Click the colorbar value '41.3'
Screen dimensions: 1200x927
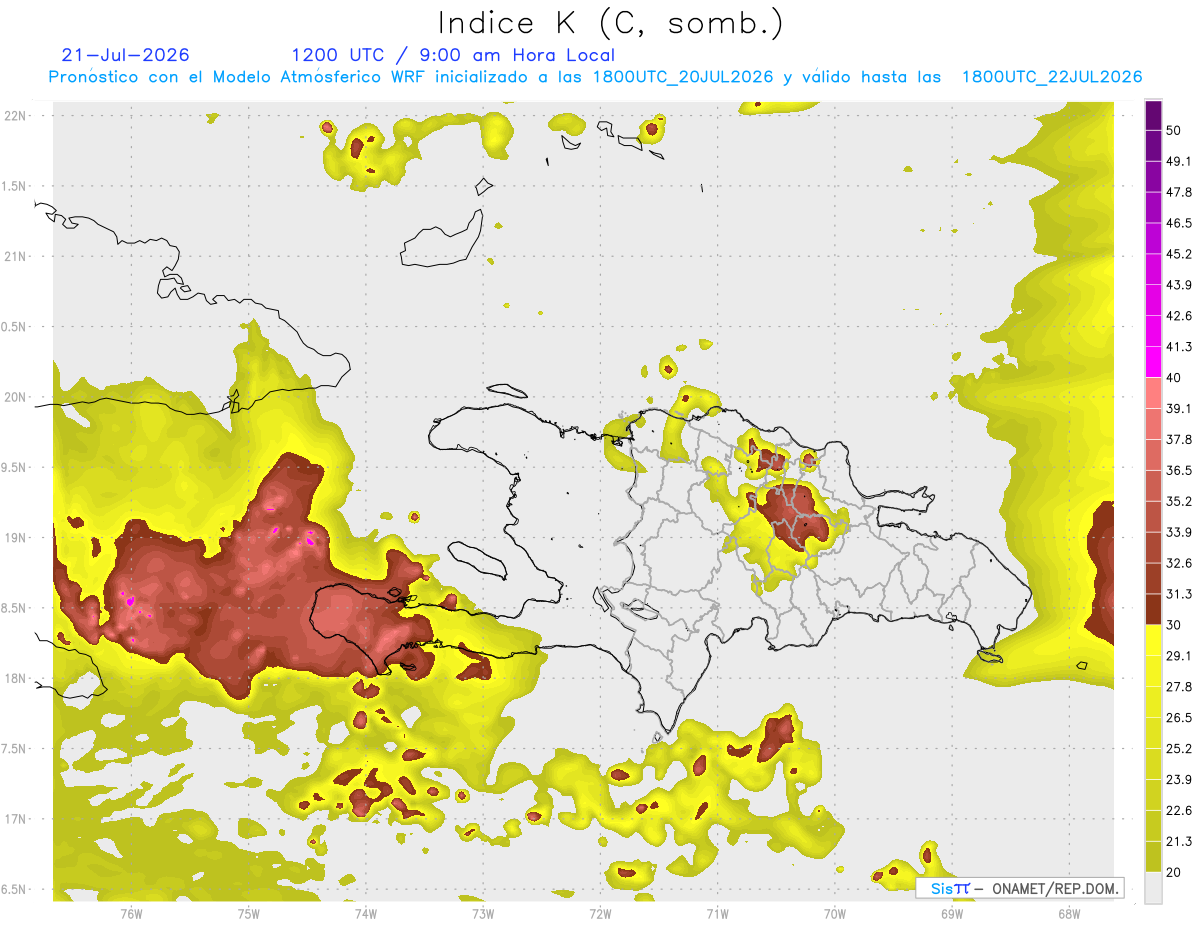point(1179,347)
